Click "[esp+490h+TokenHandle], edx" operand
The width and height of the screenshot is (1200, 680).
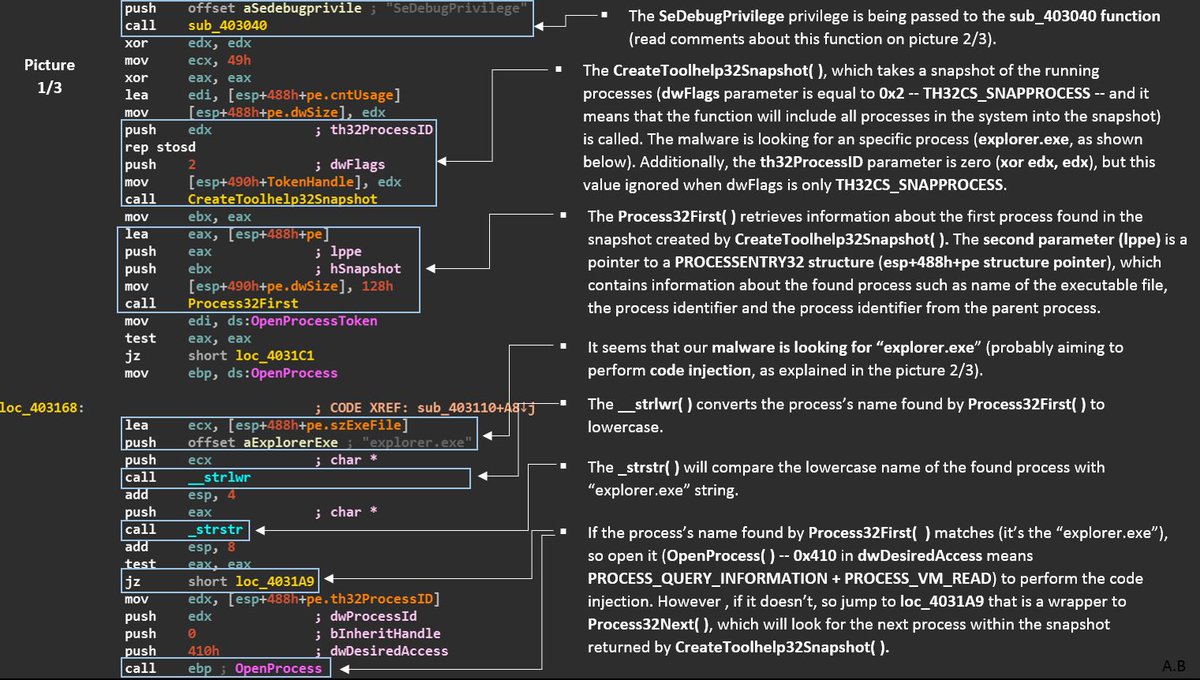(x=295, y=182)
